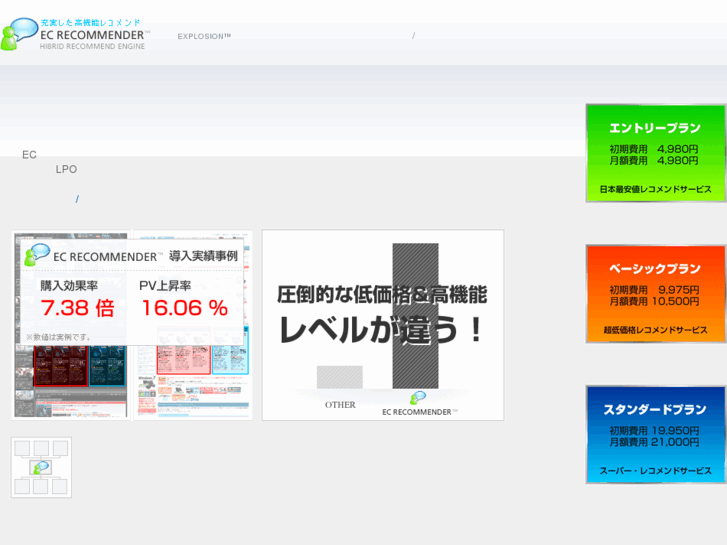Click the blue slash link under LPO

click(77, 199)
